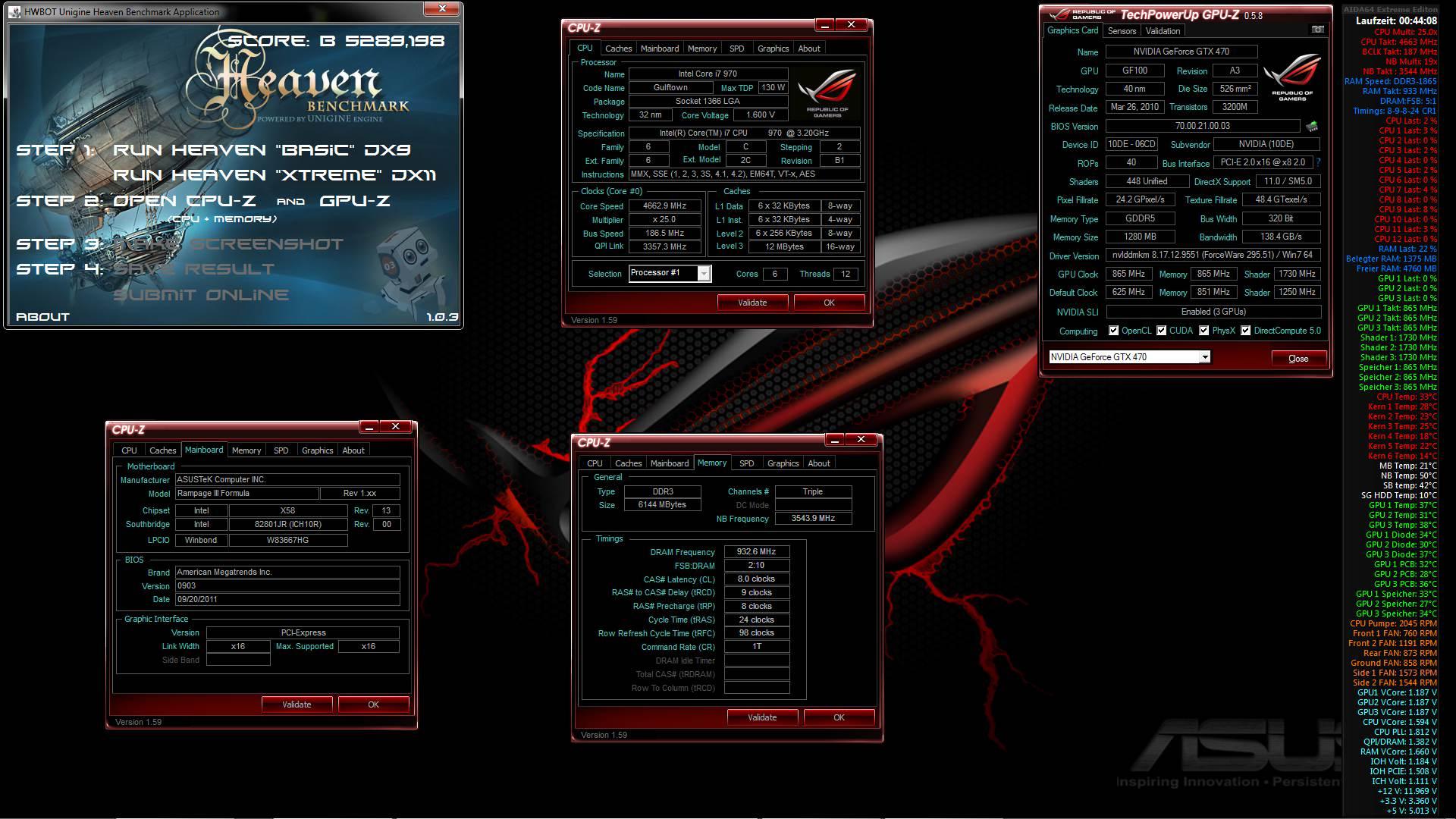Open SPD tab in the Mainboard CPU-Z window
This screenshot has height=819, width=1456.
(281, 450)
